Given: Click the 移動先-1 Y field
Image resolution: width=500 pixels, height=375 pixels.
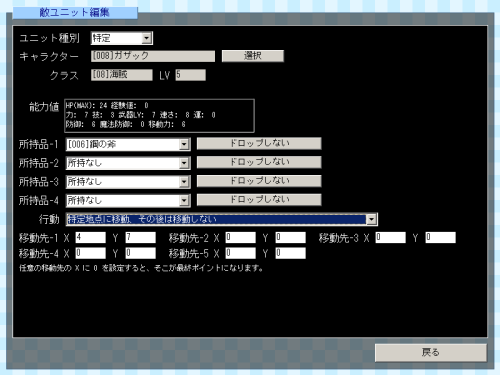Looking at the screenshot, I should [140, 237].
